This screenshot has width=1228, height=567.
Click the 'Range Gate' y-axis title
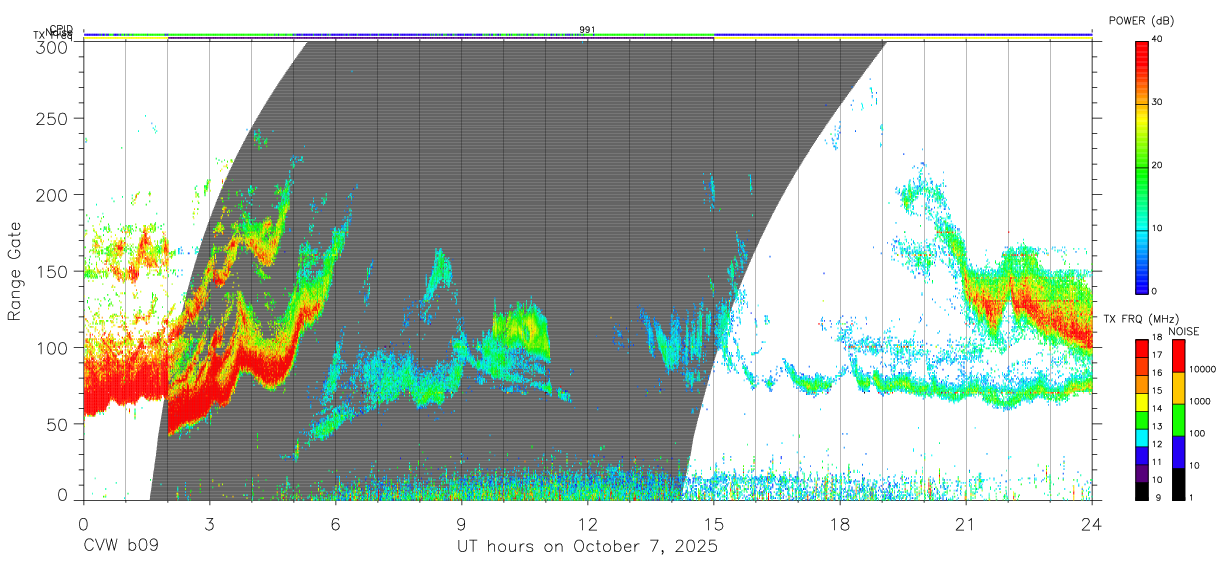coord(16,271)
